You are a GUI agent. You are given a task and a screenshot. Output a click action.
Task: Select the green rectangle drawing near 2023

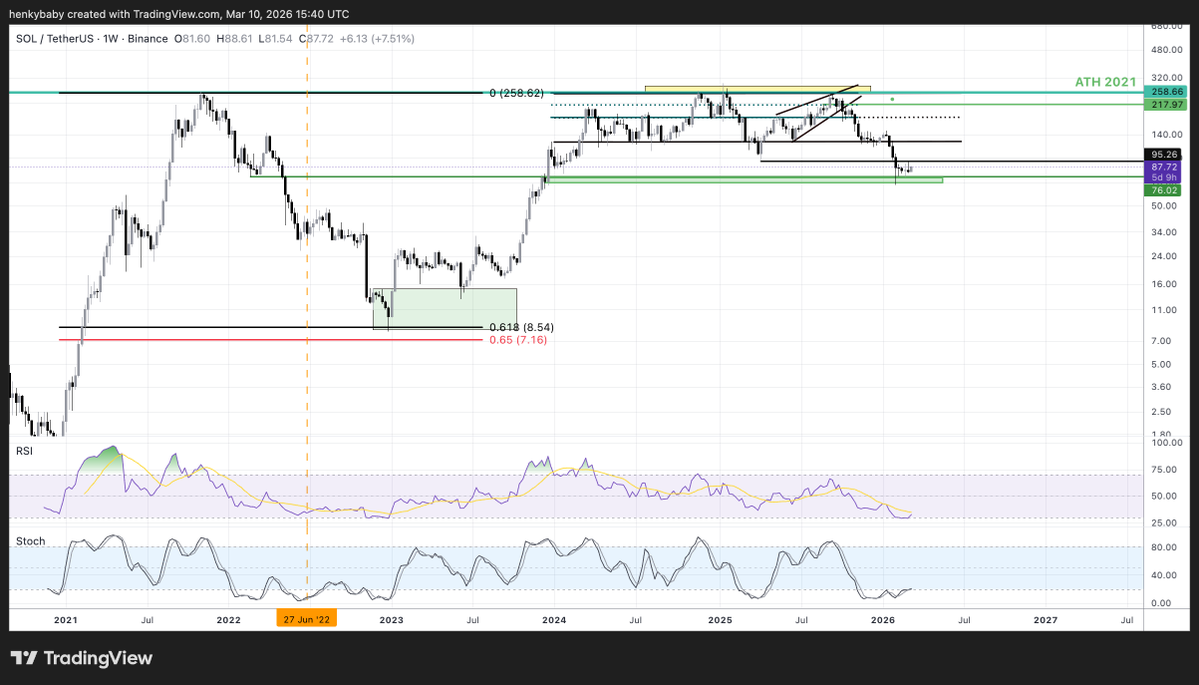tap(444, 308)
